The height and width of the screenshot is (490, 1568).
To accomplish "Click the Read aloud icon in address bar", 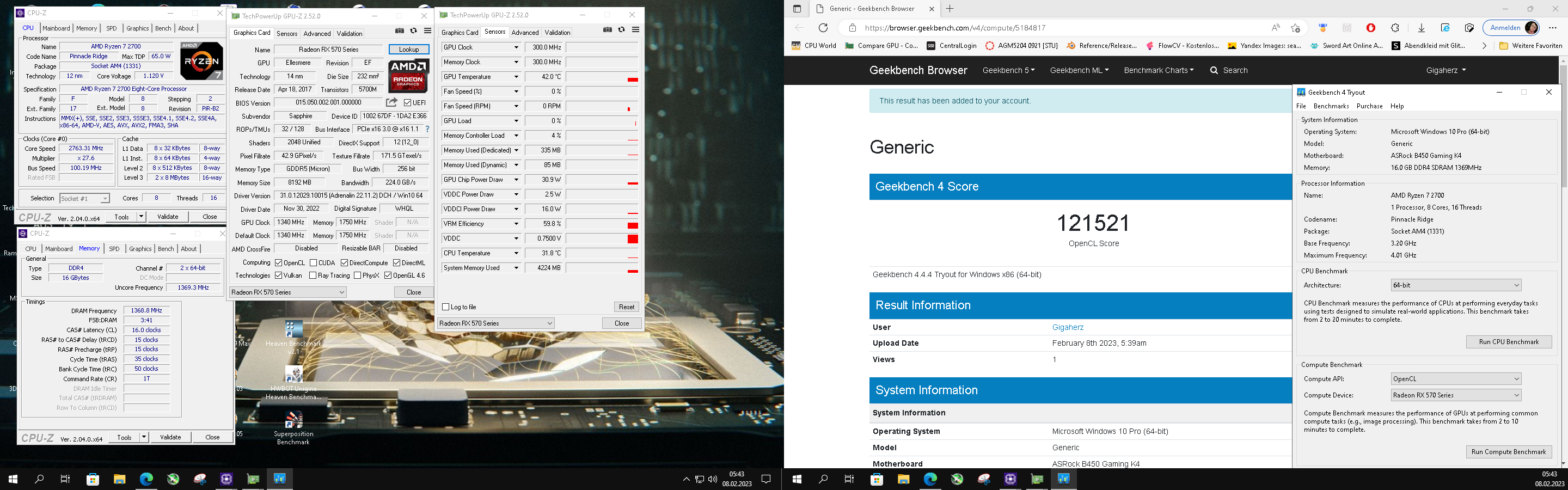I will coord(1275,27).
